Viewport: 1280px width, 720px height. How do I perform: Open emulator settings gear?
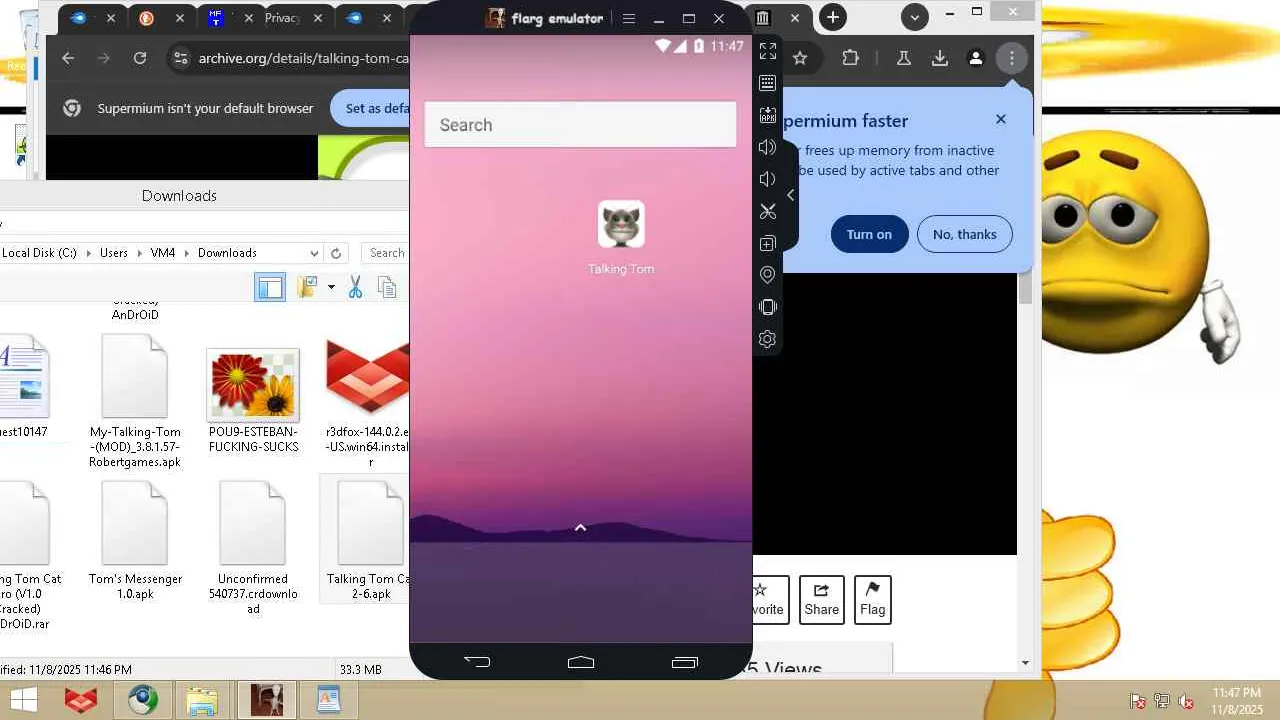[x=768, y=339]
